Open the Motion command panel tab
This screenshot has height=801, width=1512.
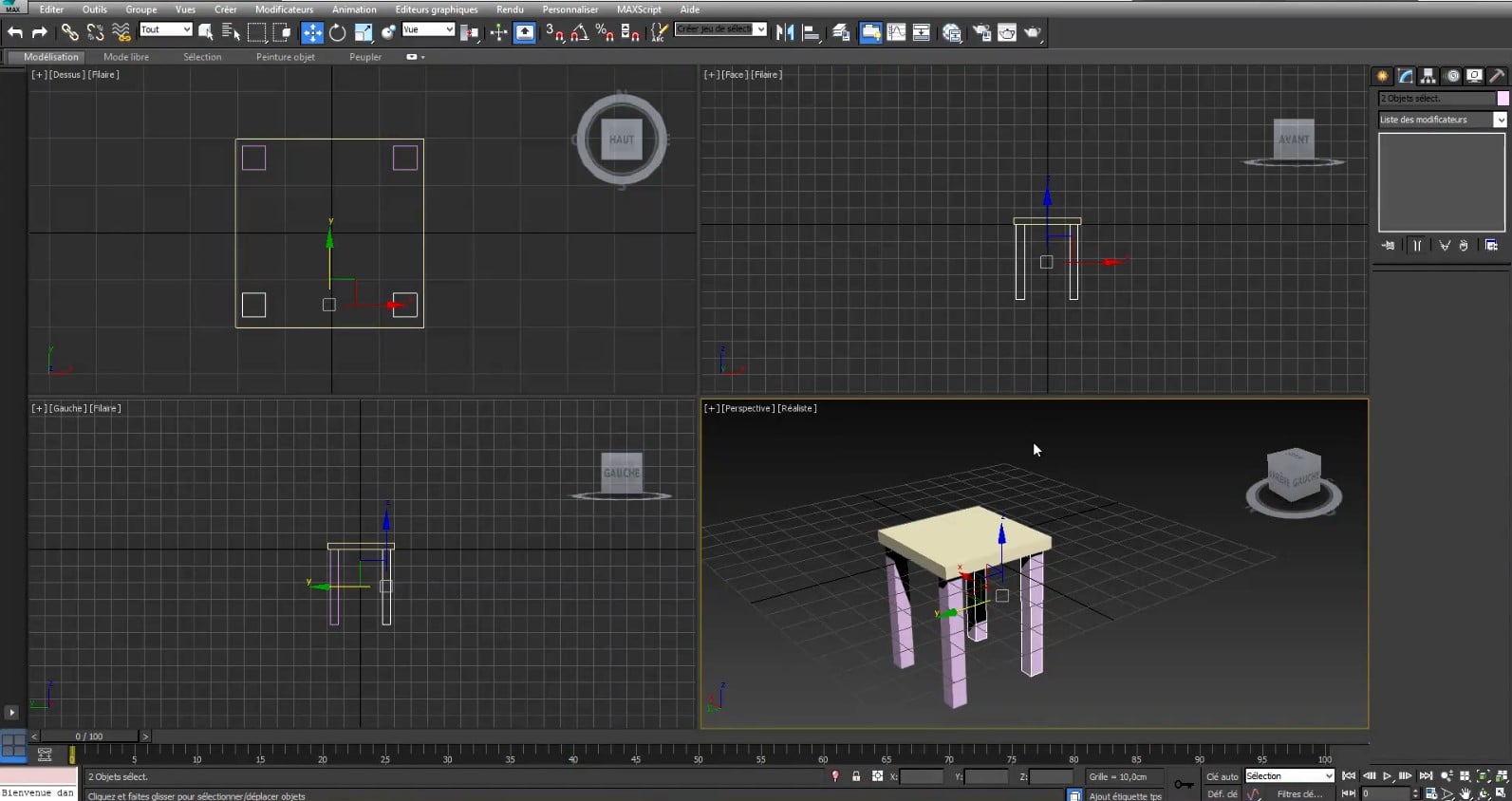1452,76
